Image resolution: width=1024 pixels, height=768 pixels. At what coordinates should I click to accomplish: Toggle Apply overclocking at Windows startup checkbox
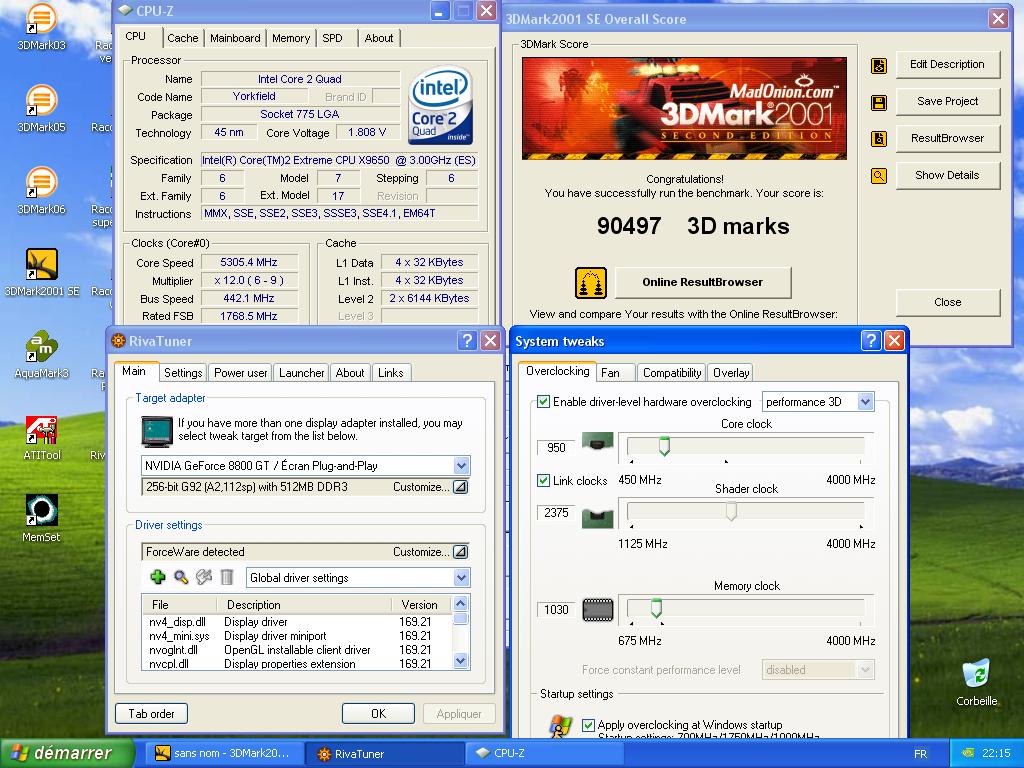pos(588,725)
